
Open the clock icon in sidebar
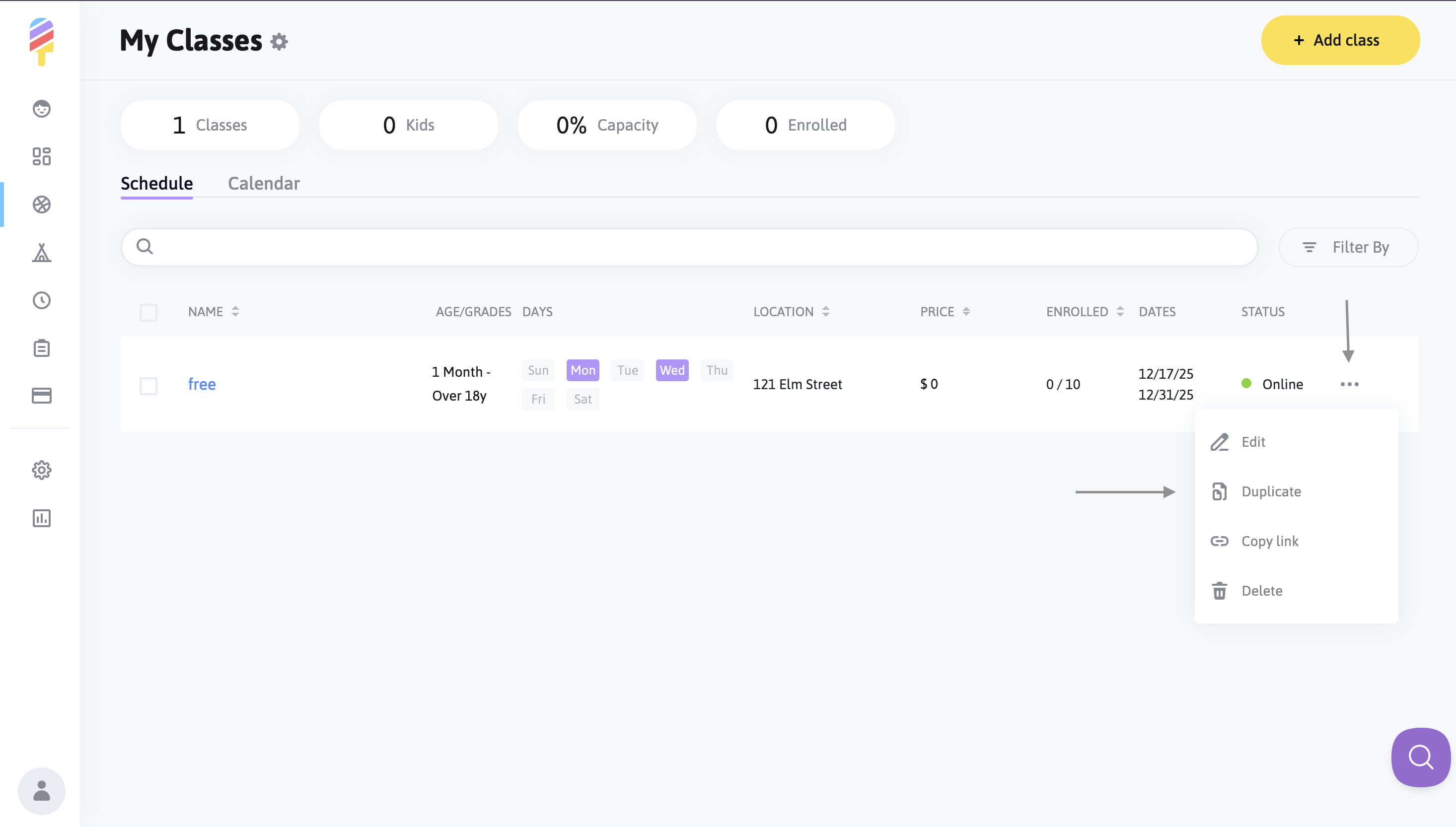[42, 300]
